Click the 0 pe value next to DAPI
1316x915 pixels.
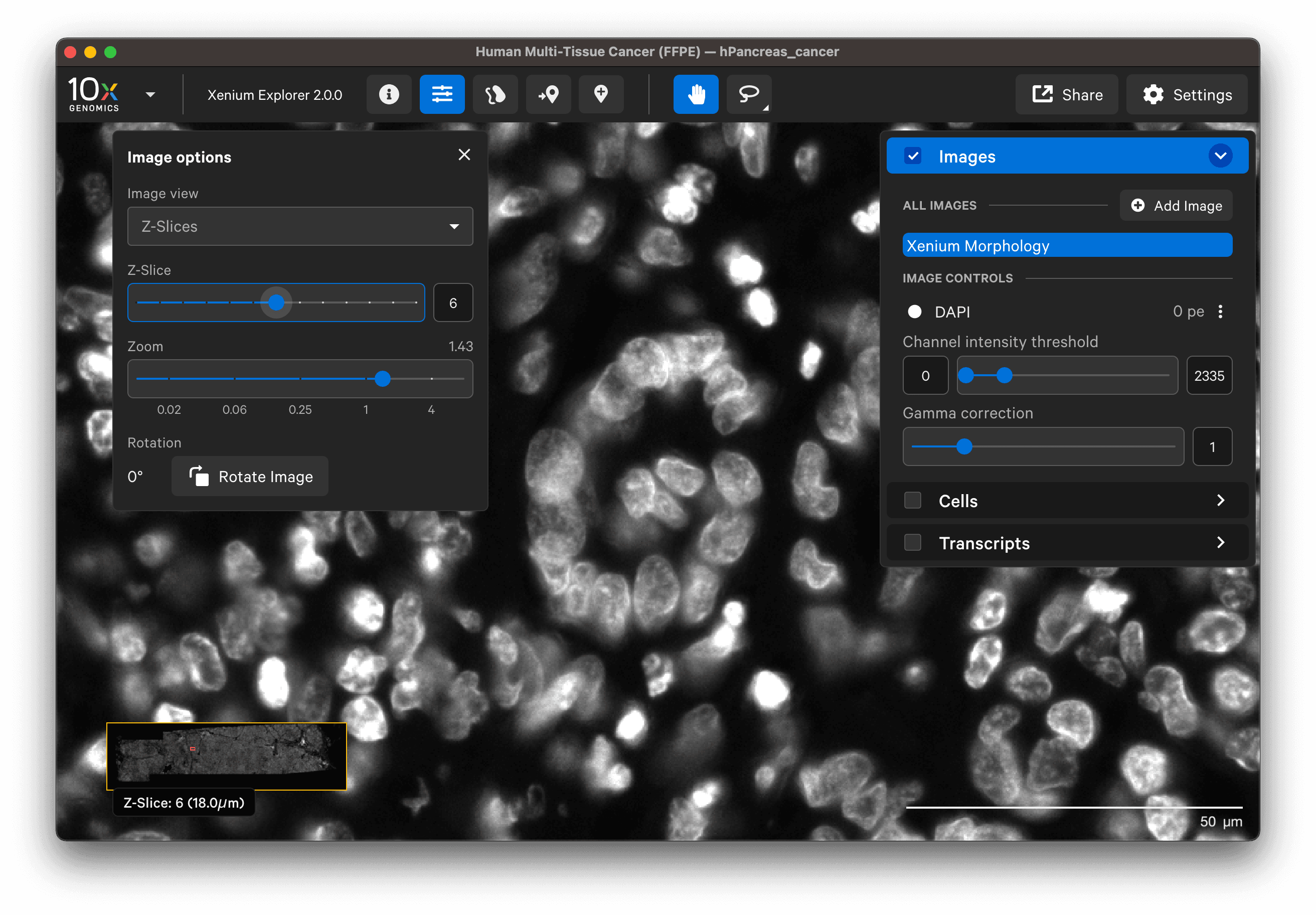(1188, 312)
